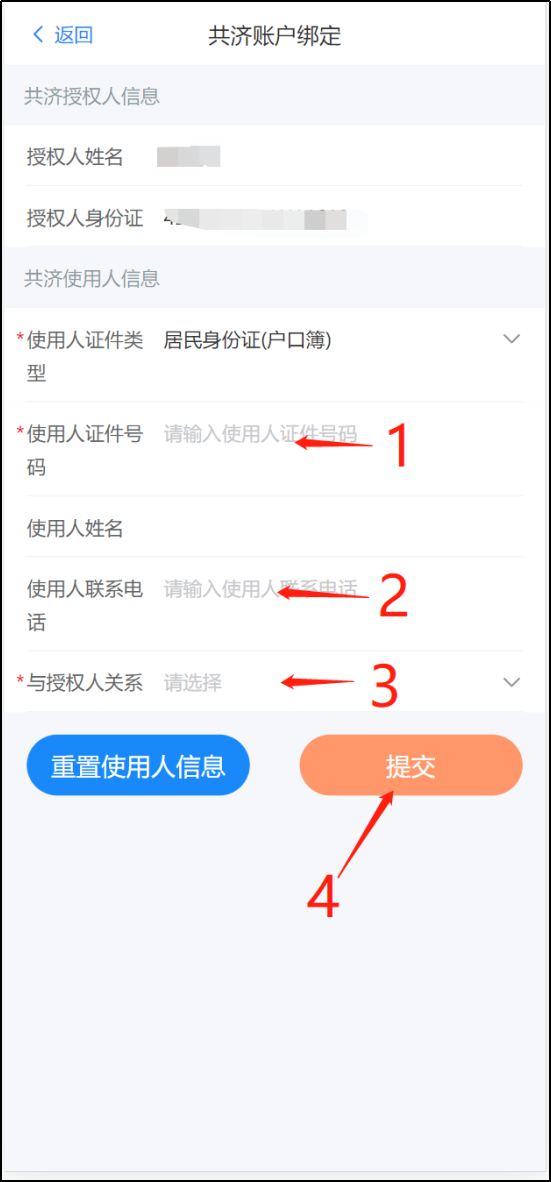Viewport: 551px width, 1182px height.
Task: Select the blurred 授权人姓名 value
Action: [188, 156]
